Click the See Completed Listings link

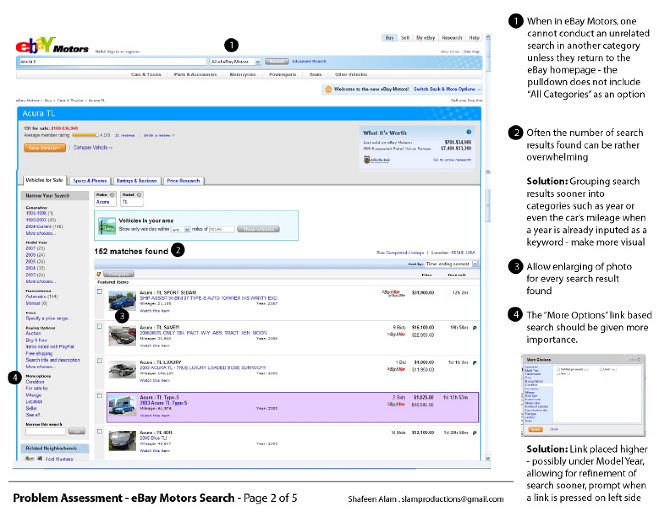400,253
